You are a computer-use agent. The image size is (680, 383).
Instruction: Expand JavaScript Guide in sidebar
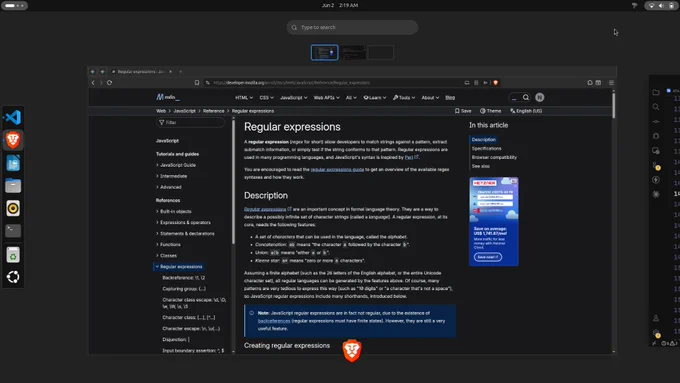176,165
